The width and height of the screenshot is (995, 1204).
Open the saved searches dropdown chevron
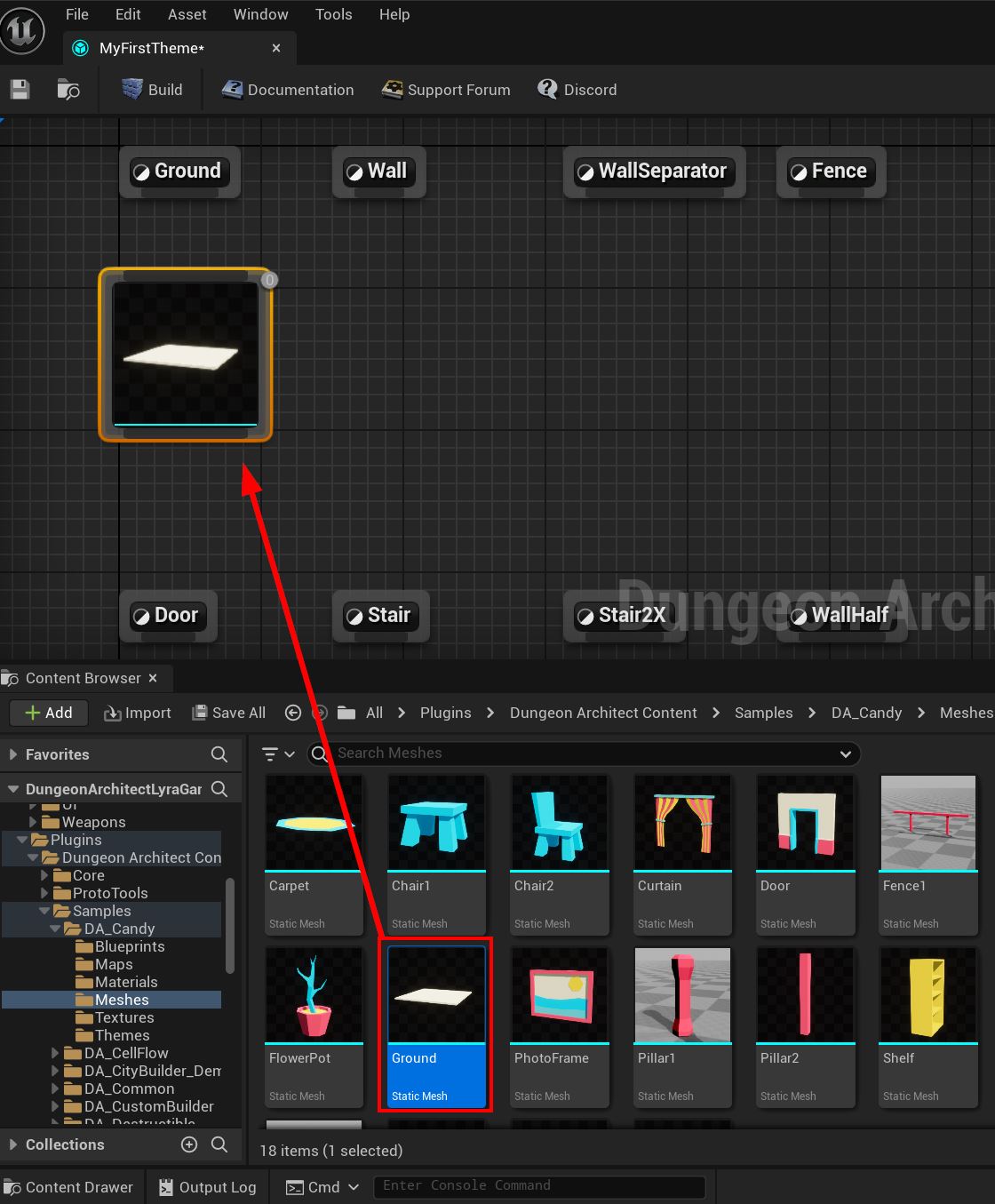pos(846,753)
